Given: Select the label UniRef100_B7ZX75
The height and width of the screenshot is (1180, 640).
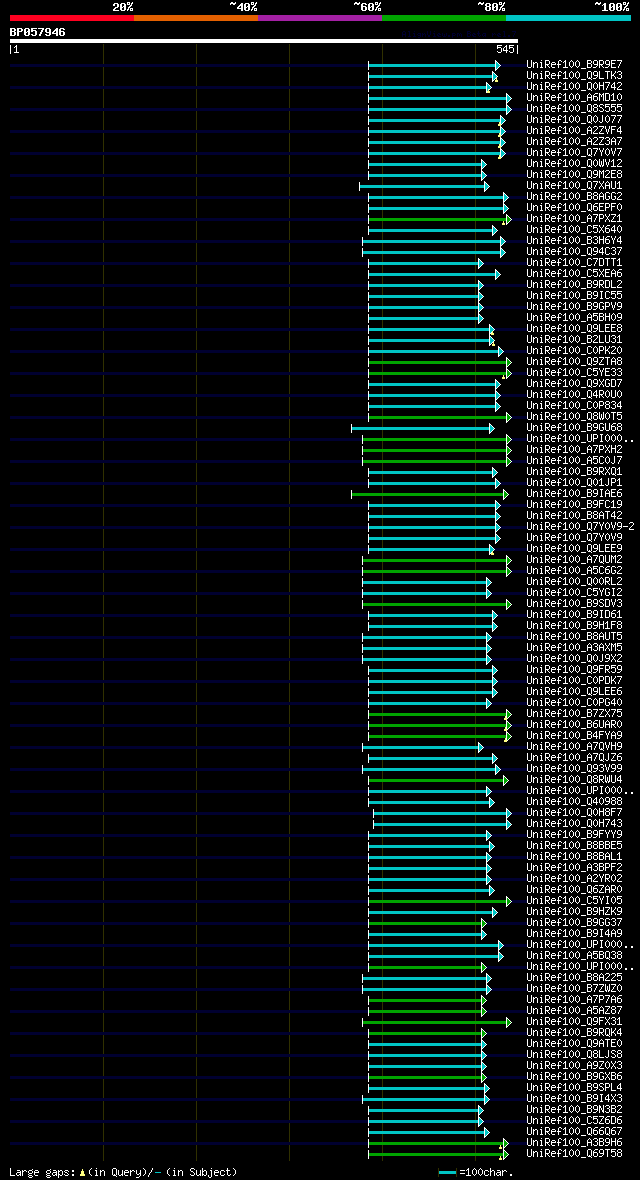Looking at the screenshot, I should (574, 713).
